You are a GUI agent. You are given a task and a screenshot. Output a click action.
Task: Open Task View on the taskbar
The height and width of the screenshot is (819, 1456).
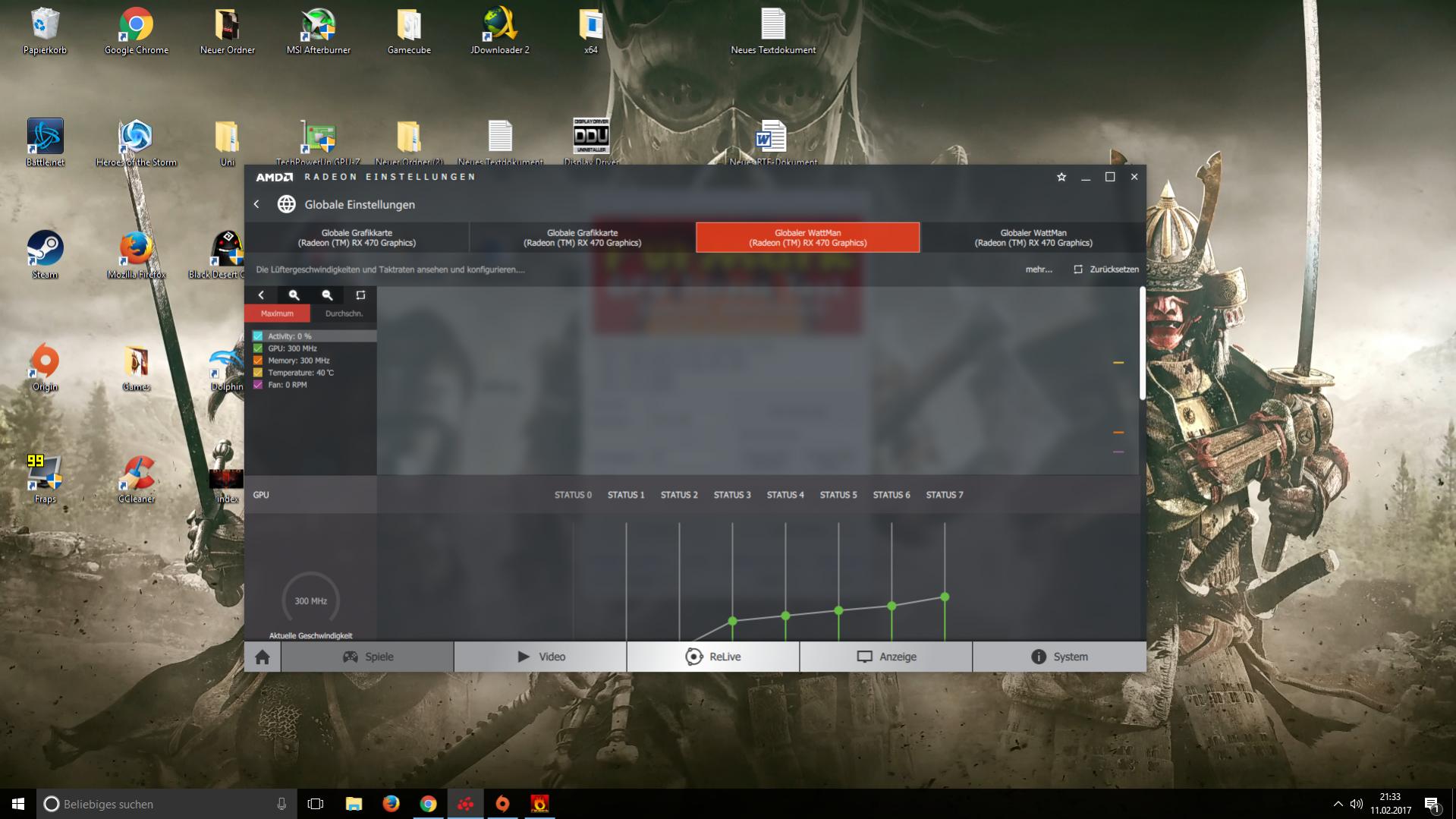click(316, 804)
